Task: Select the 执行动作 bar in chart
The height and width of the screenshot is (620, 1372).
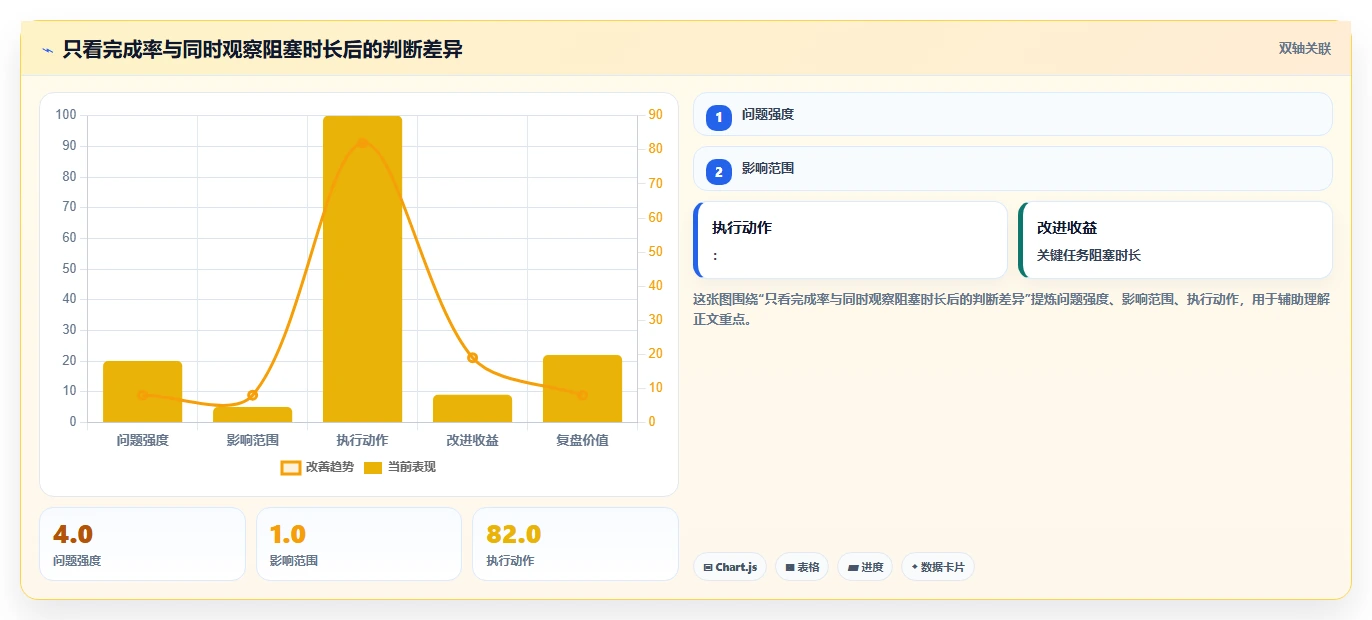Action: [x=362, y=269]
